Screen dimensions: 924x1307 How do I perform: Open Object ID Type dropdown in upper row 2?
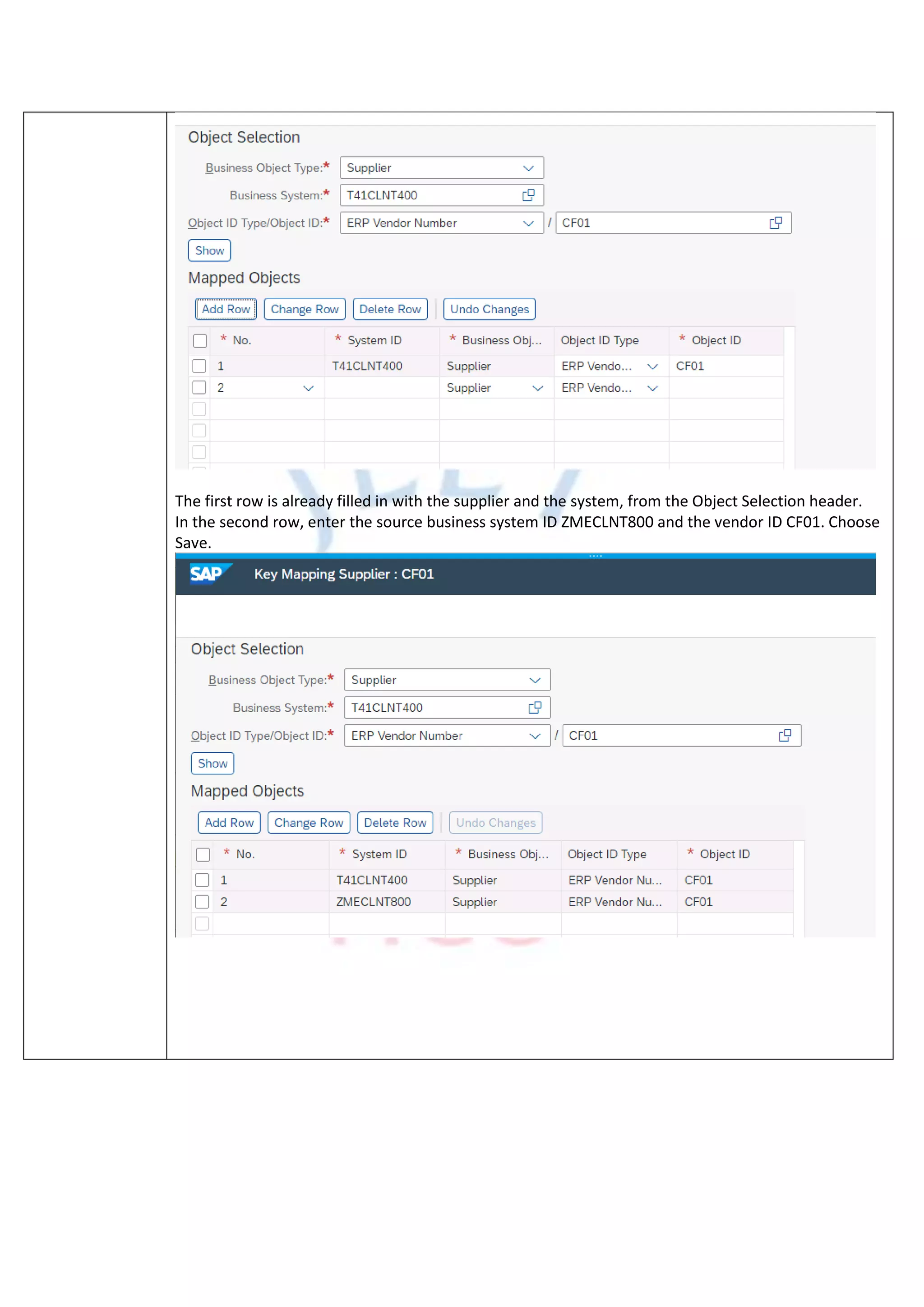(652, 388)
